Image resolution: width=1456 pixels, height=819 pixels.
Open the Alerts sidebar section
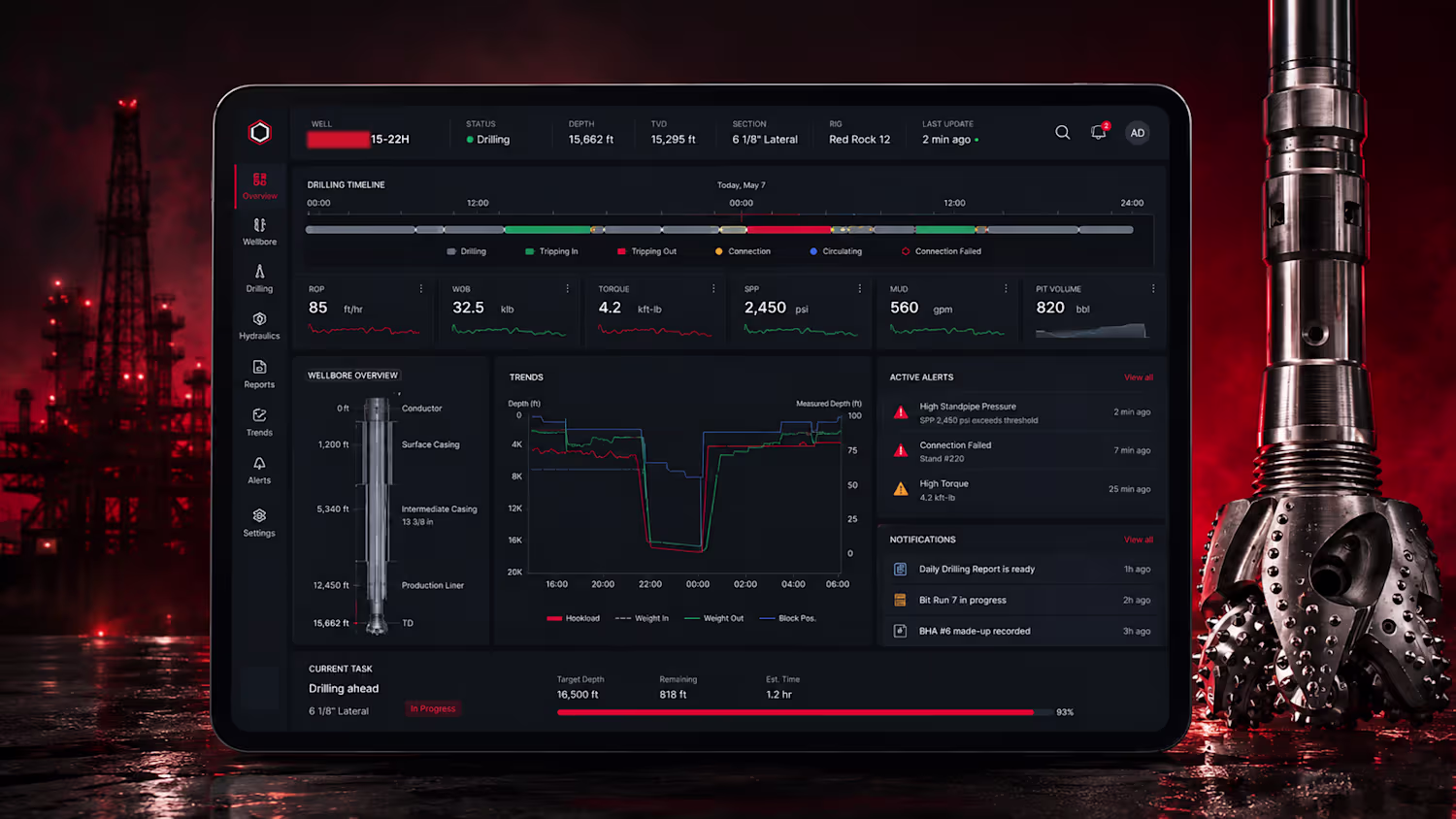click(259, 471)
